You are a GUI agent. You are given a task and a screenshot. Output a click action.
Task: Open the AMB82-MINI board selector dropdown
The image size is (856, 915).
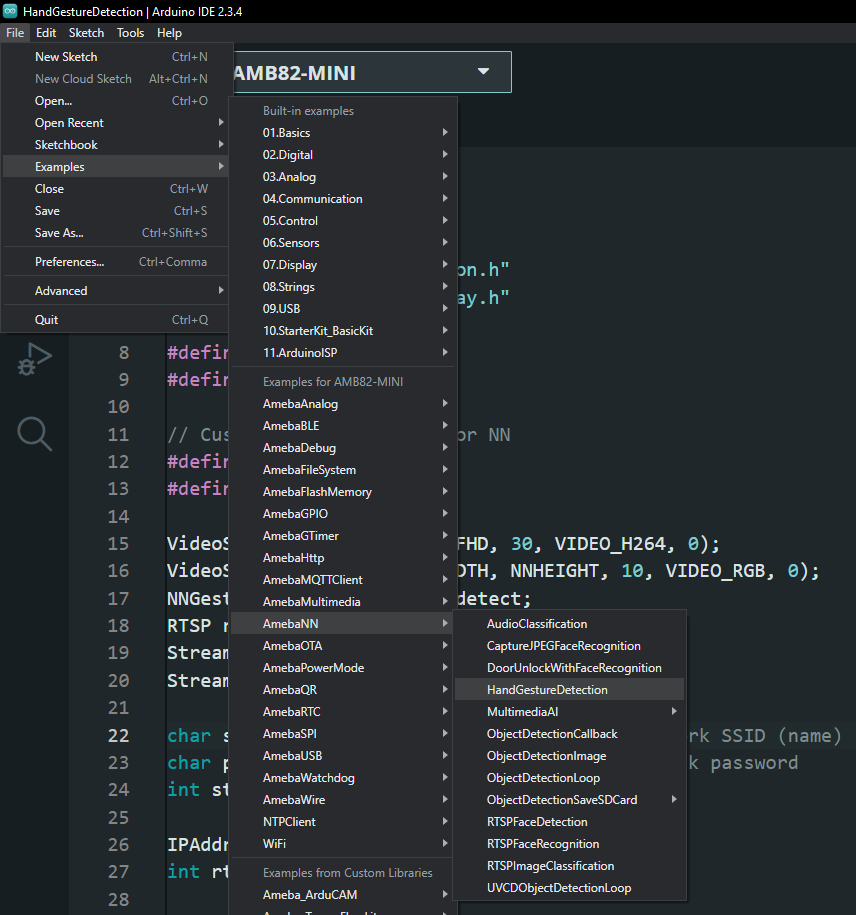point(370,72)
